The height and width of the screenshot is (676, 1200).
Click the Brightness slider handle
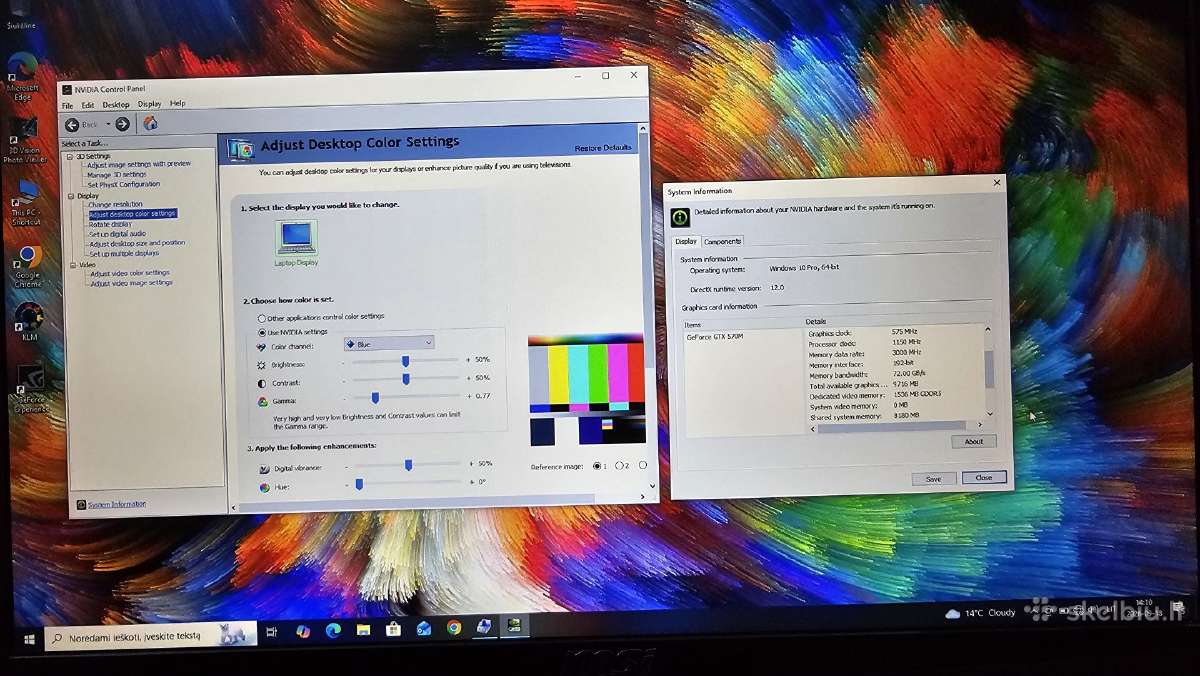[405, 361]
